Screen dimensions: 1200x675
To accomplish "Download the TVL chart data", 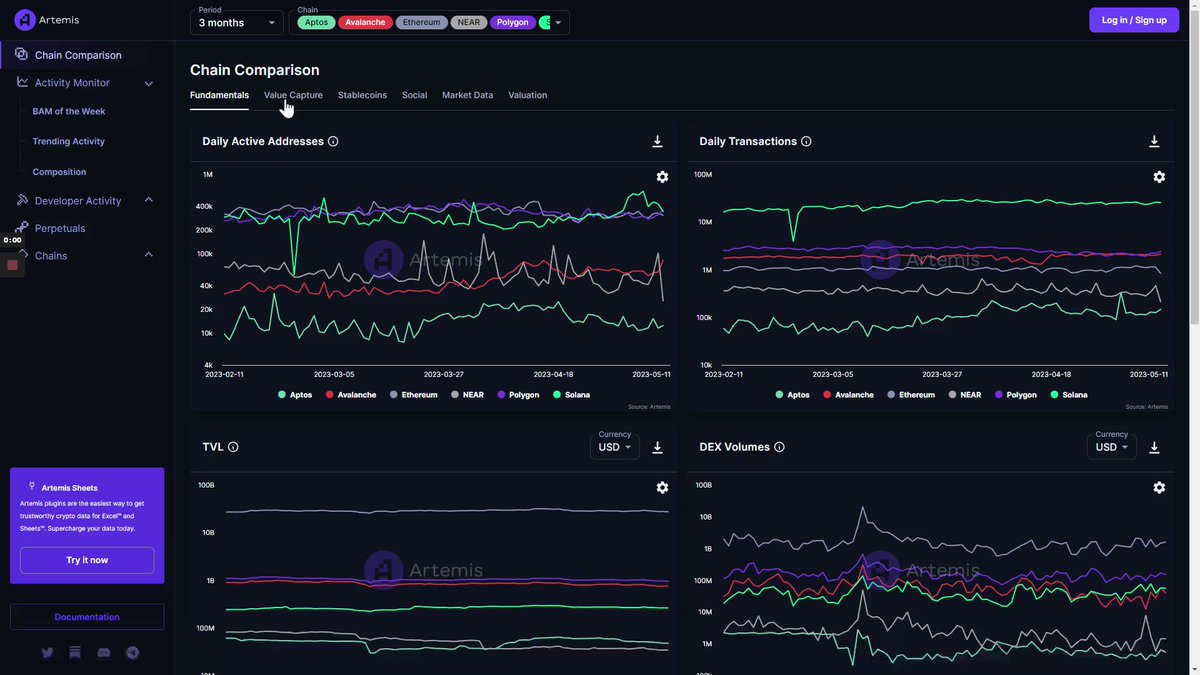I will point(657,447).
